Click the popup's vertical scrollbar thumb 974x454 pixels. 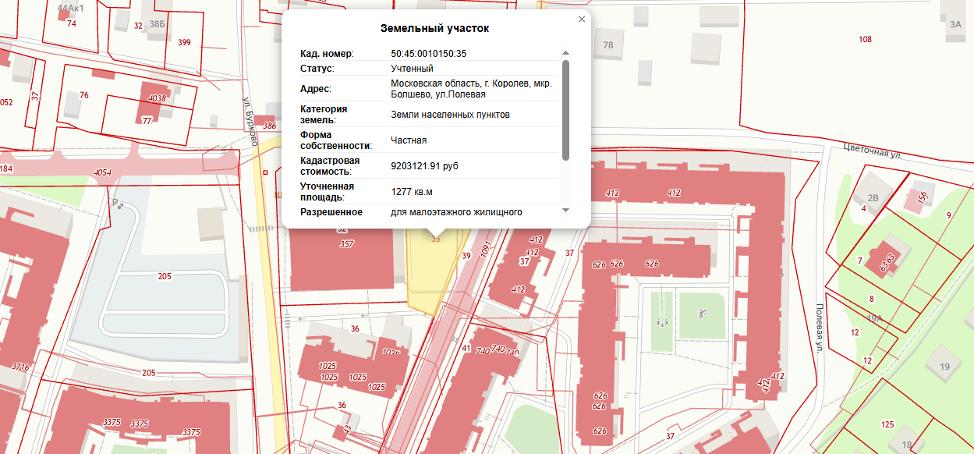tap(566, 110)
